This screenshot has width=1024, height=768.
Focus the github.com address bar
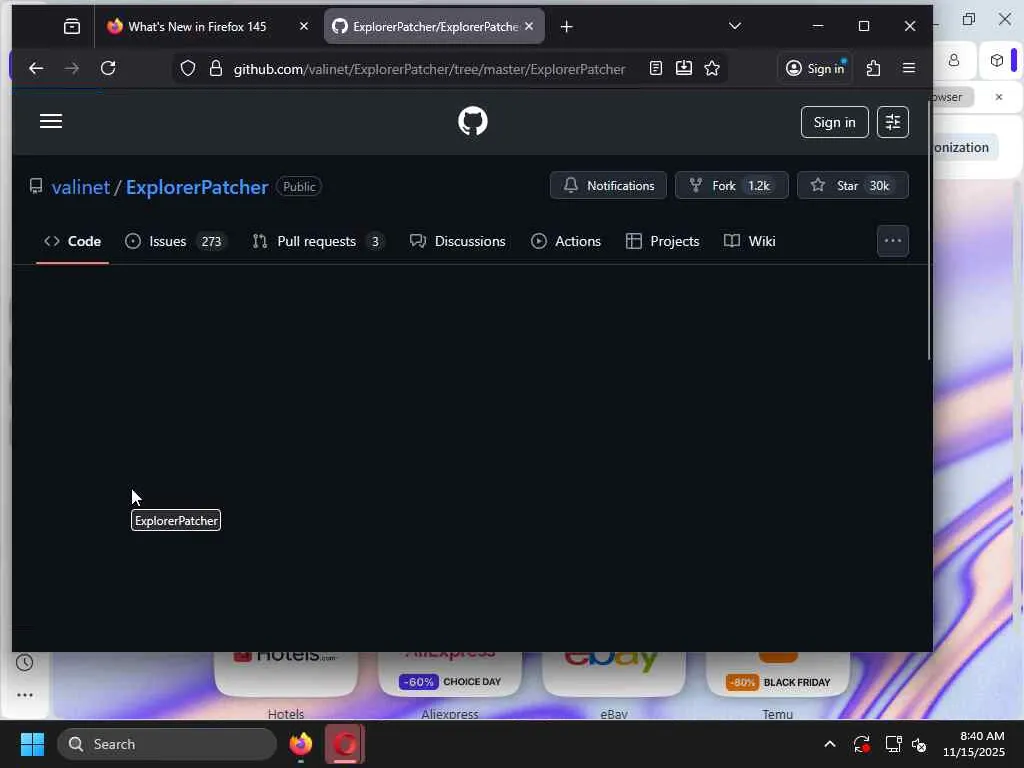point(429,69)
